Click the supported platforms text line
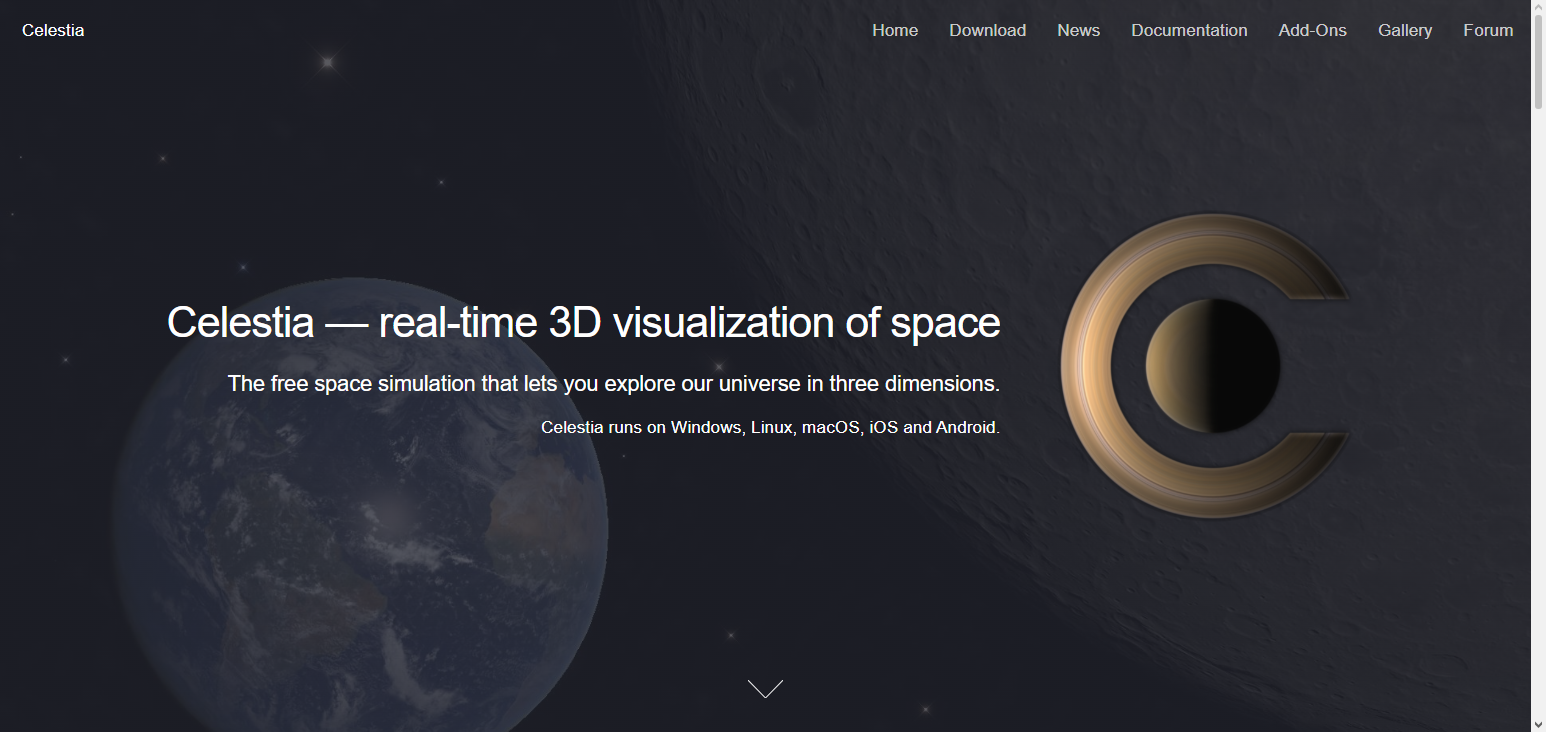 (770, 427)
